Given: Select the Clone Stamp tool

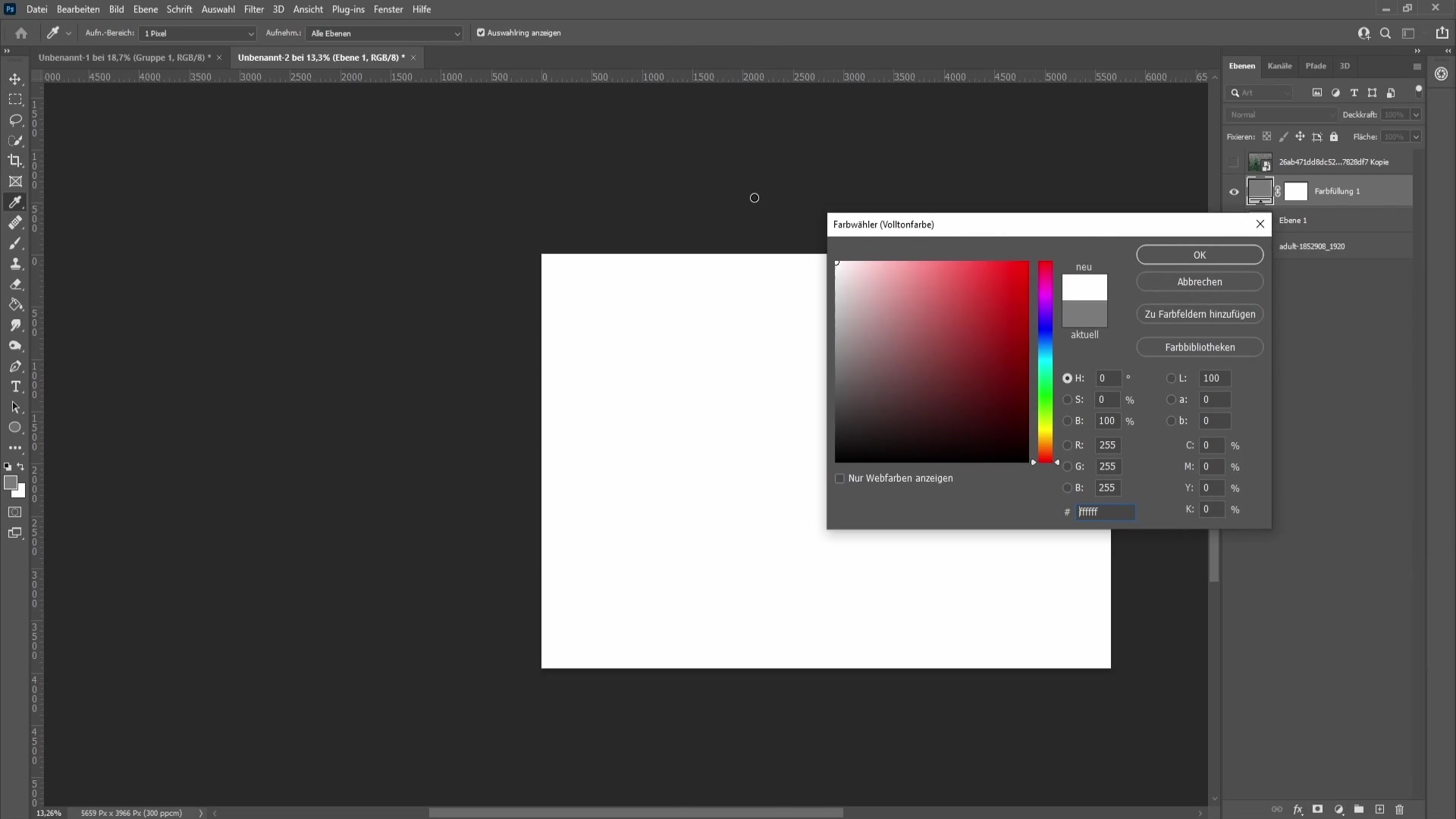Looking at the screenshot, I should click(x=15, y=264).
